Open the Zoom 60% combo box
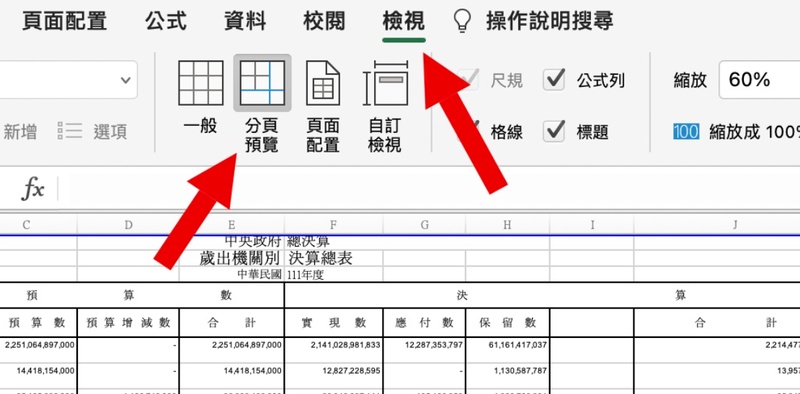Viewport: 800px width, 394px height. [x=759, y=80]
